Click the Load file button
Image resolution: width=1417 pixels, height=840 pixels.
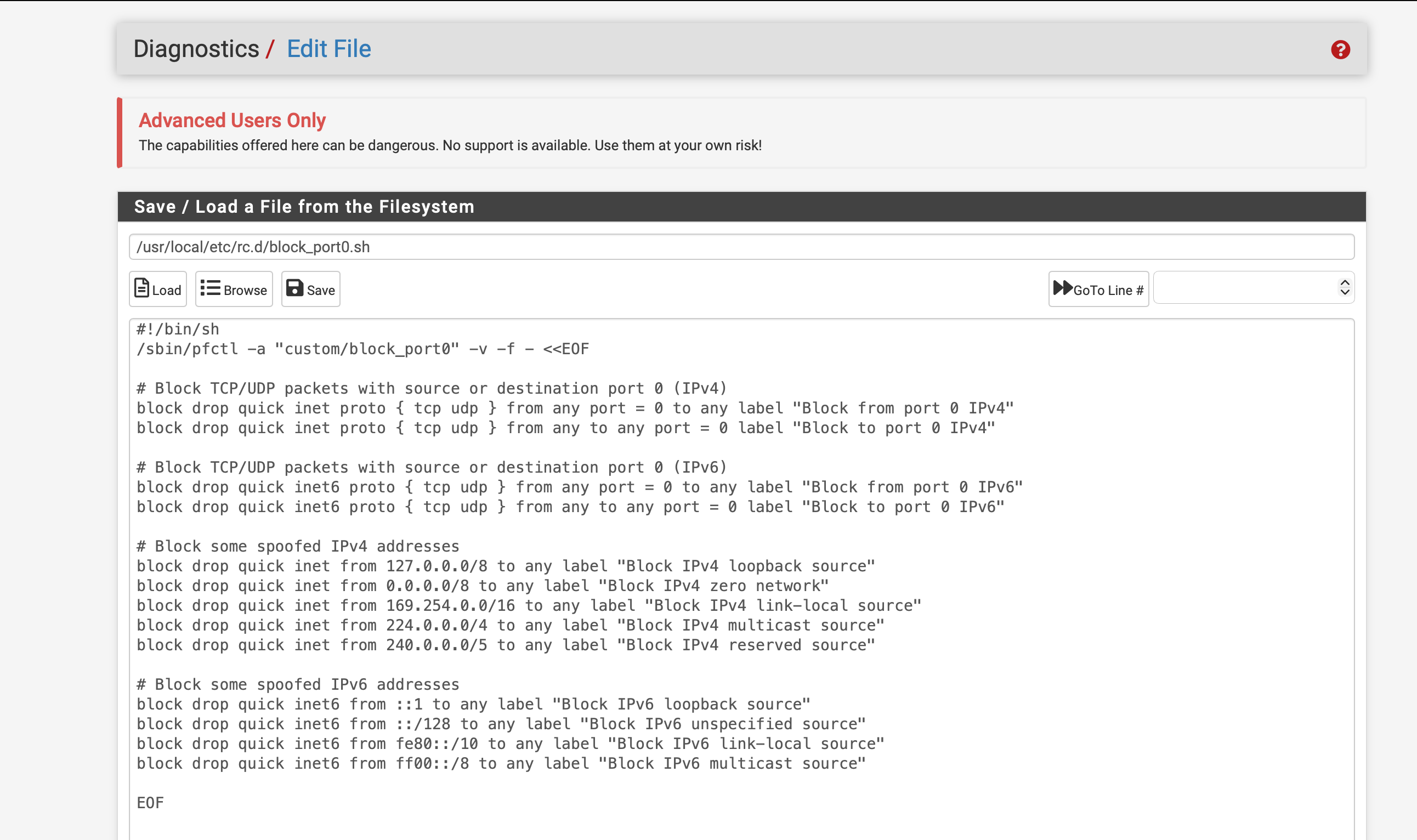pos(158,290)
